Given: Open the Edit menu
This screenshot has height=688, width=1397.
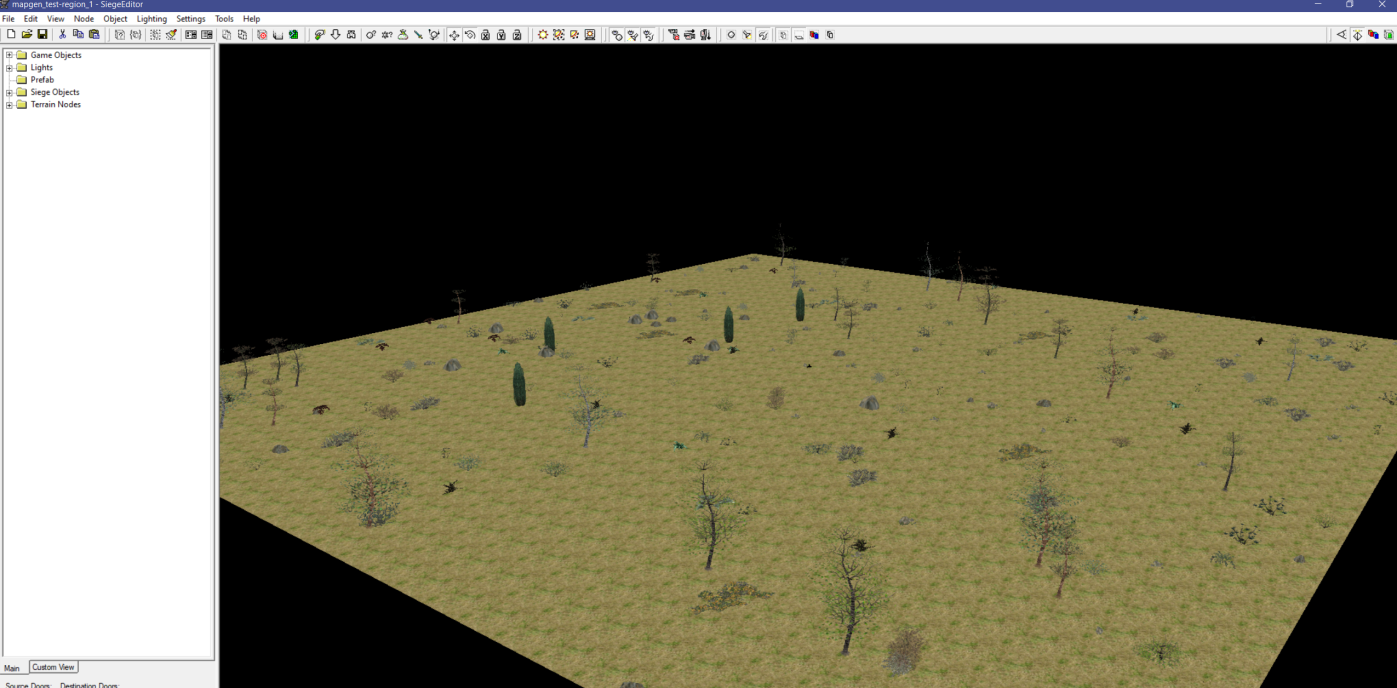Looking at the screenshot, I should tap(31, 19).
